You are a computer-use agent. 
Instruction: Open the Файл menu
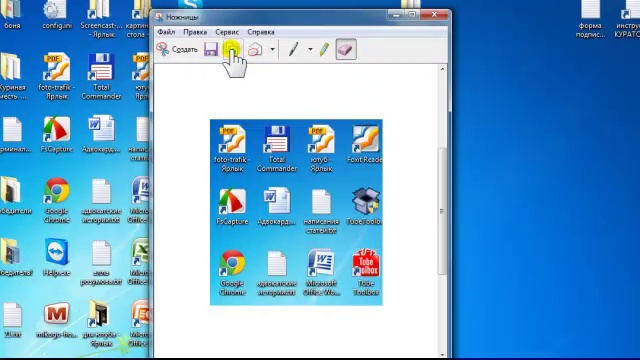(166, 32)
